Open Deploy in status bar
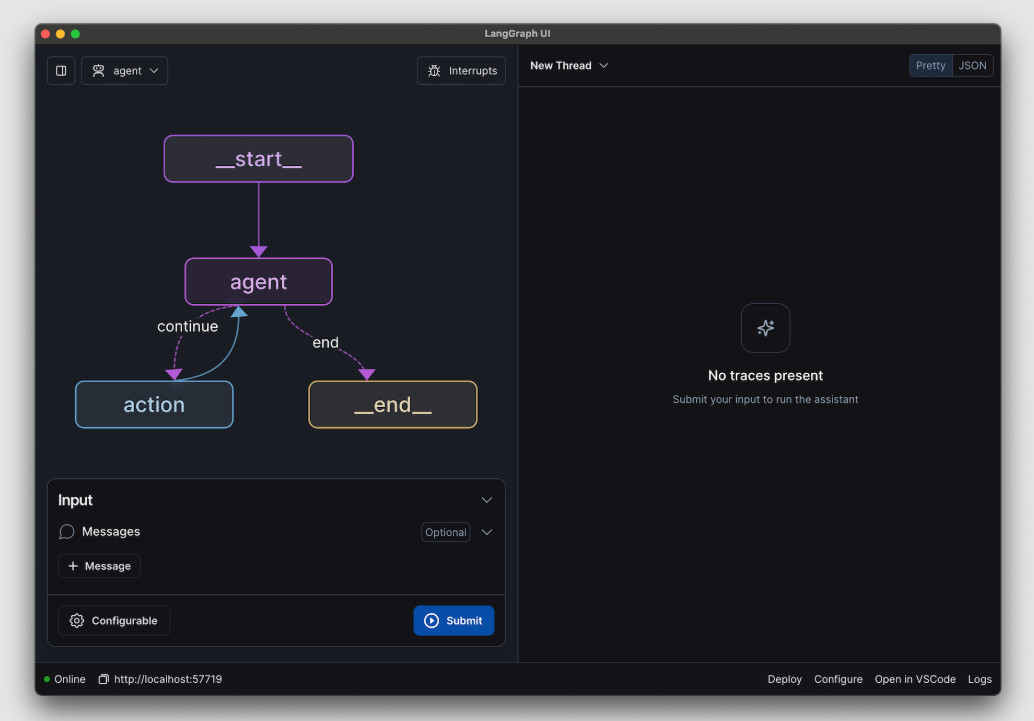The image size is (1034, 721). (x=784, y=679)
